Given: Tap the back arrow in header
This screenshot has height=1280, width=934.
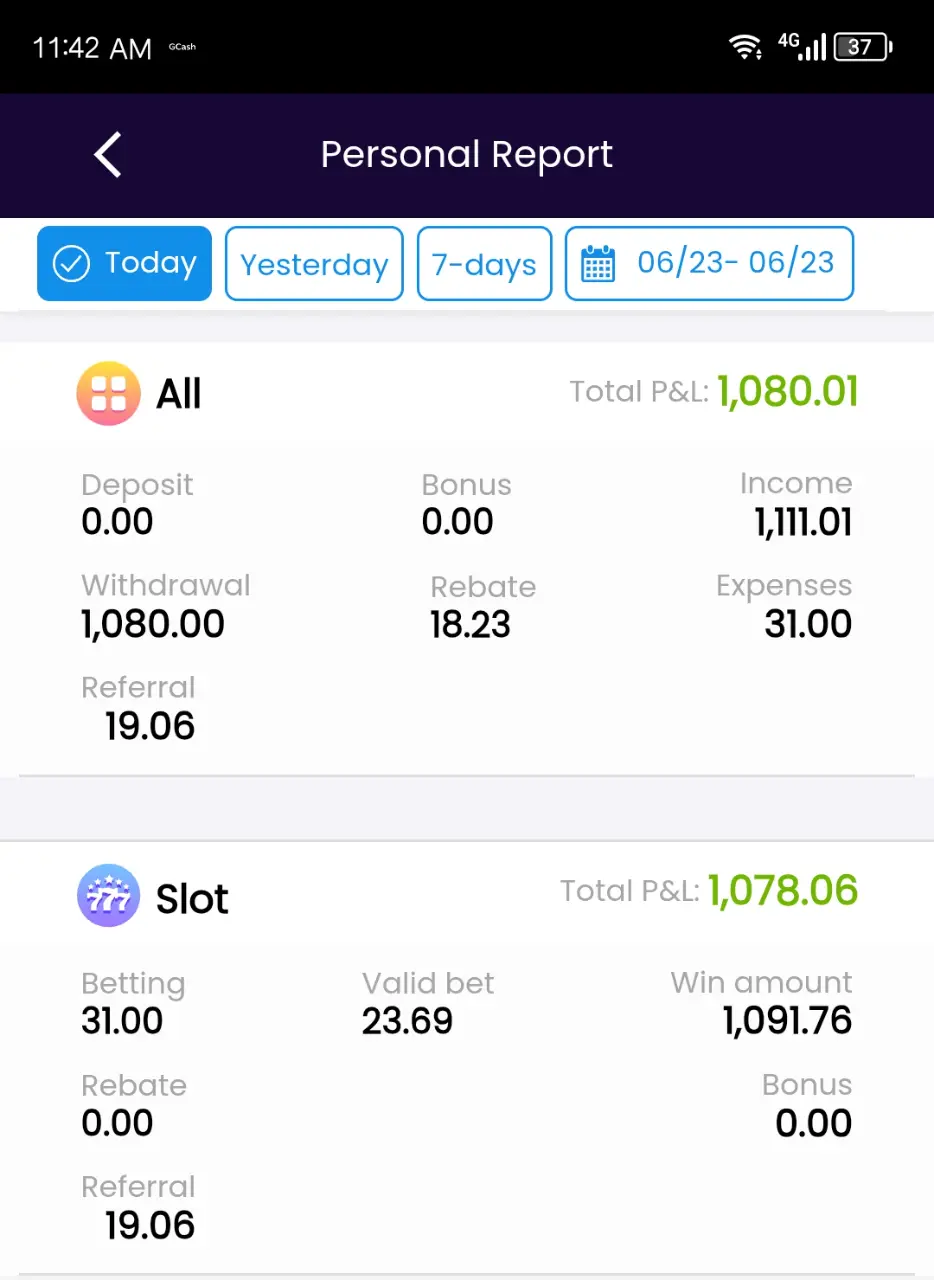Looking at the screenshot, I should [108, 155].
